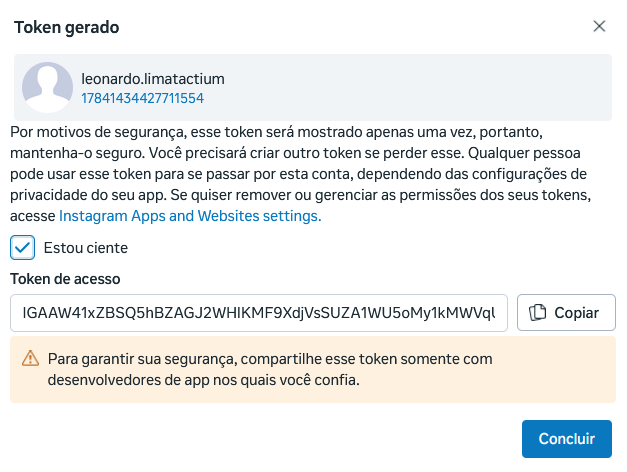Click the profile avatar placeholder icon
The width and height of the screenshot is (627, 472).
coord(47,87)
